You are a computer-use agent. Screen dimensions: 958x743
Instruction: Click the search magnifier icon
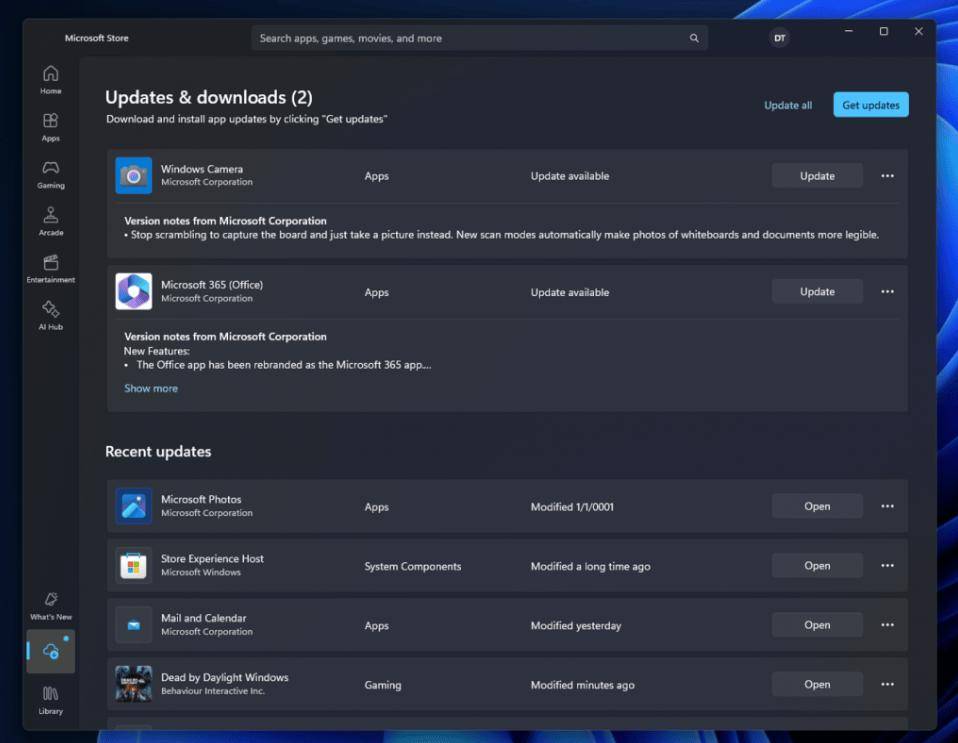[694, 38]
